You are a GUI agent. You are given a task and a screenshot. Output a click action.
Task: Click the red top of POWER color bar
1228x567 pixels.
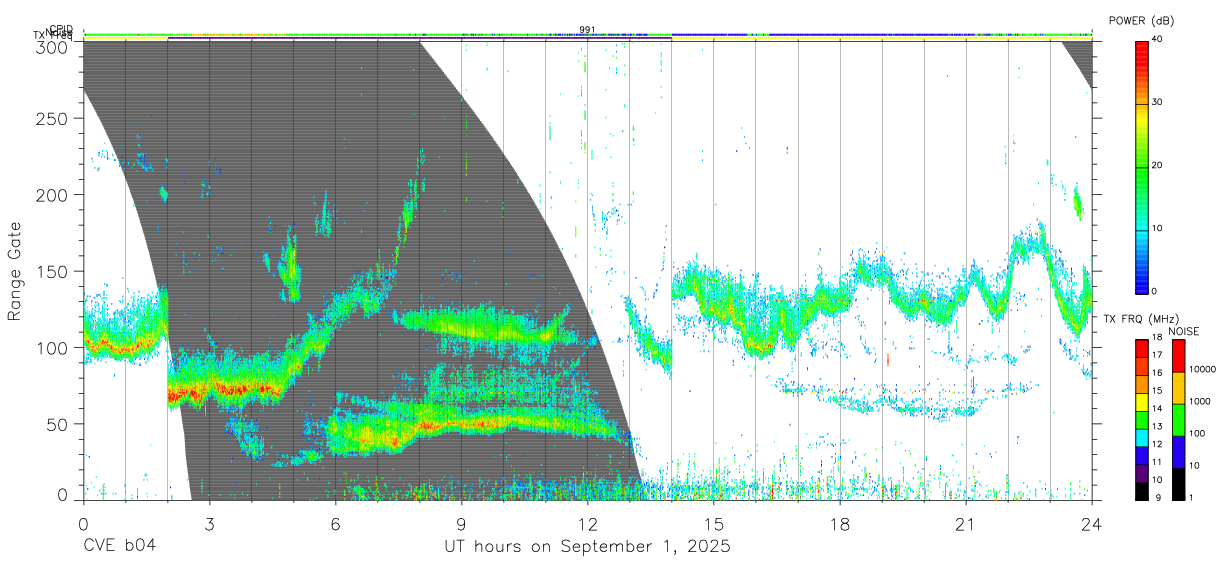click(1142, 50)
